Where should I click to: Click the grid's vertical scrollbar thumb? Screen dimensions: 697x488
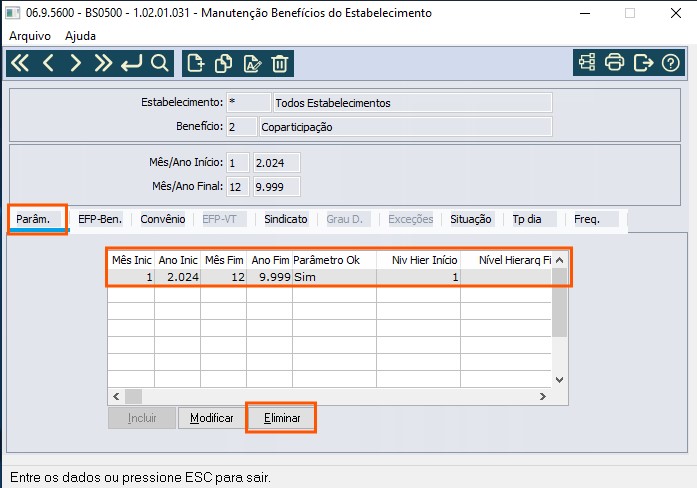560,303
